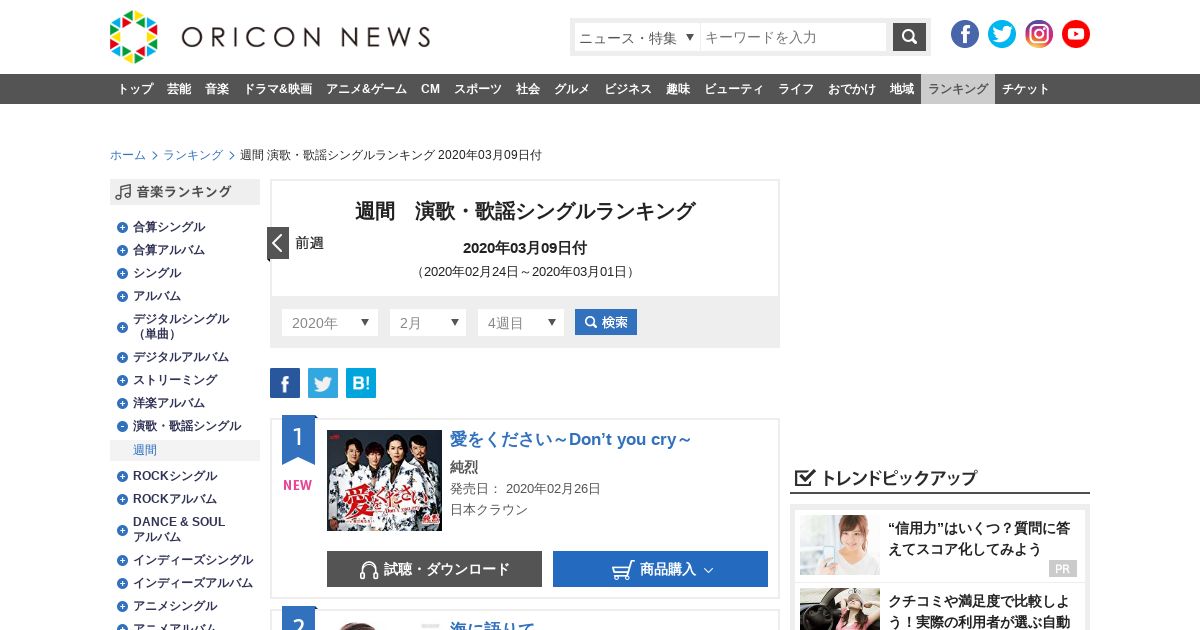The width and height of the screenshot is (1200, 630).
Task: Click the search magnifier button in header
Action: tap(909, 37)
